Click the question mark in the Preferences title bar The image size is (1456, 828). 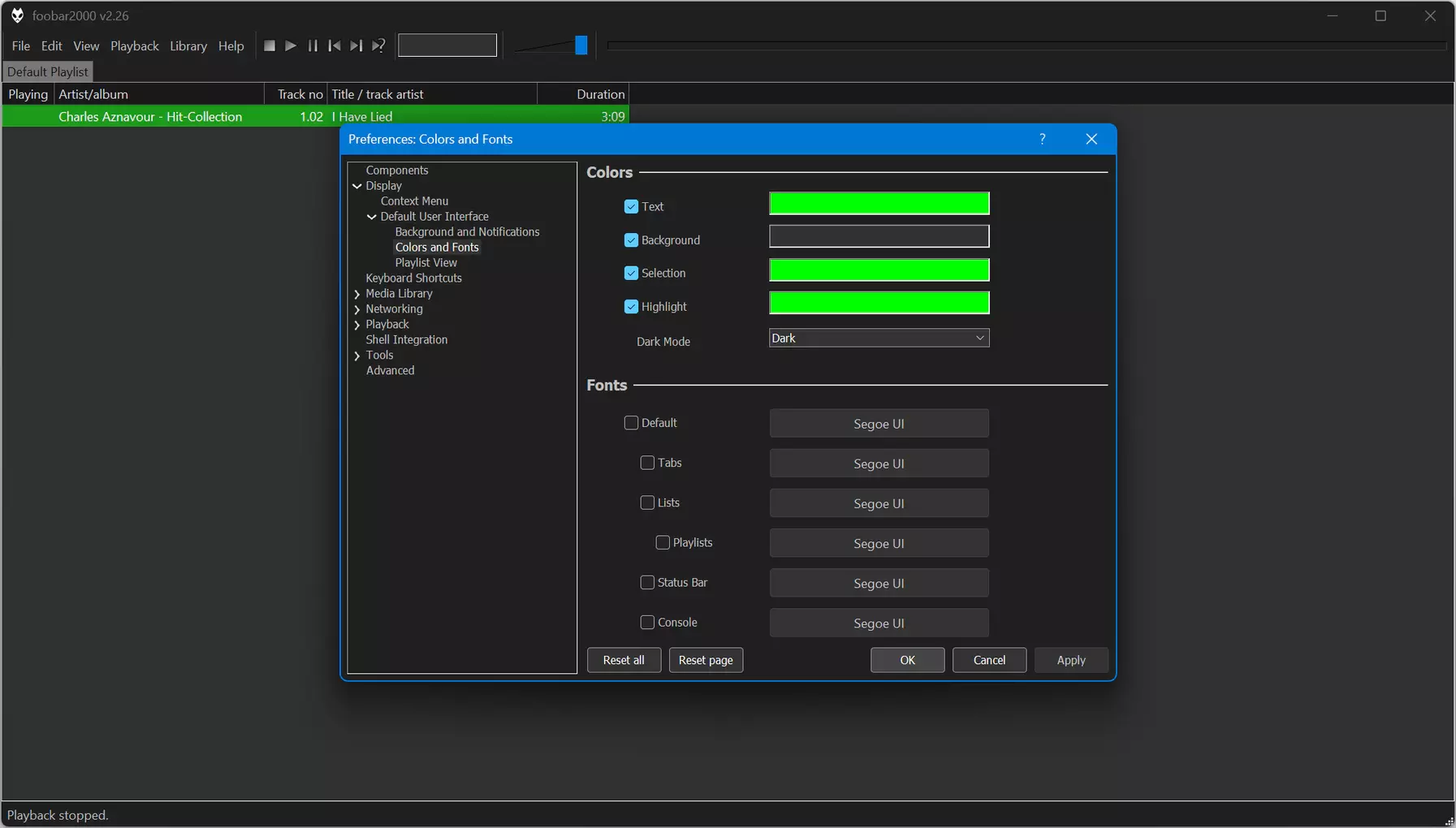tap(1043, 139)
